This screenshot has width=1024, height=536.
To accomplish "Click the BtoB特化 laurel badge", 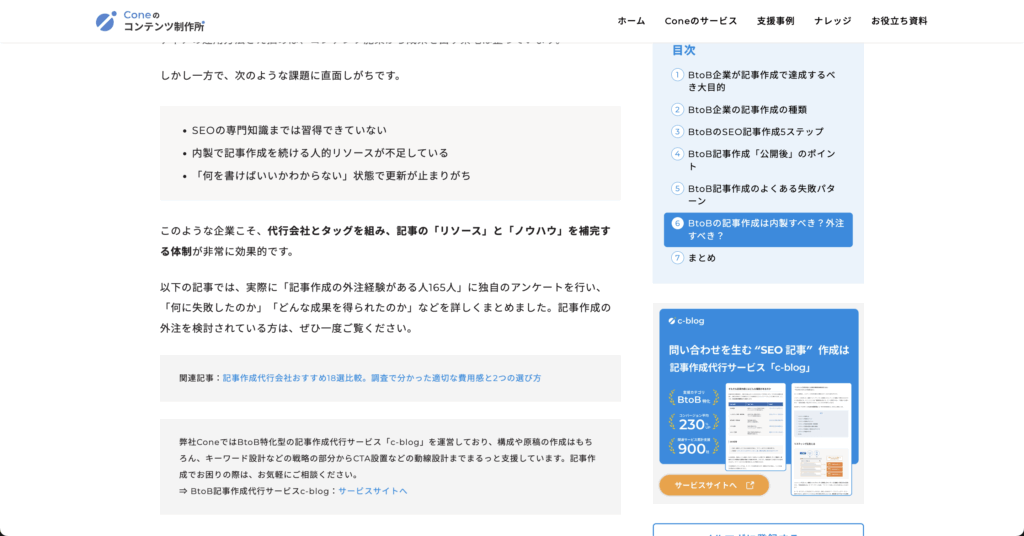I will (x=694, y=398).
